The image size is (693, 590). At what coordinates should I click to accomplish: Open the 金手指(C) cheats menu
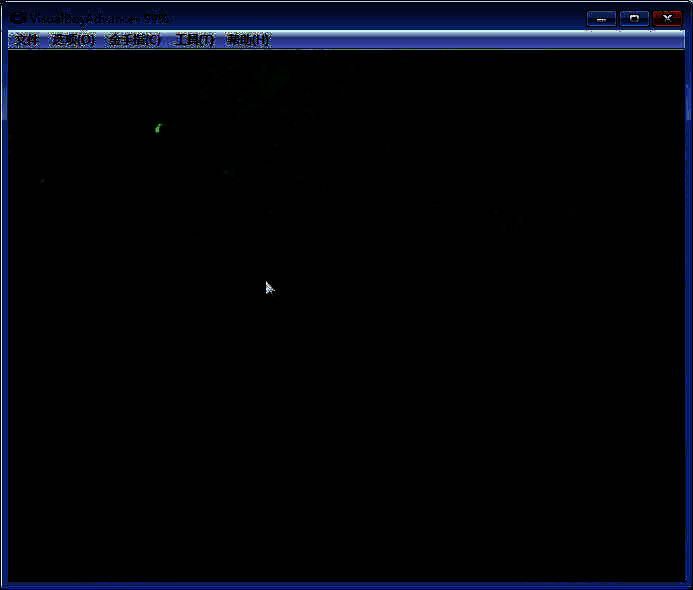[x=133, y=40]
